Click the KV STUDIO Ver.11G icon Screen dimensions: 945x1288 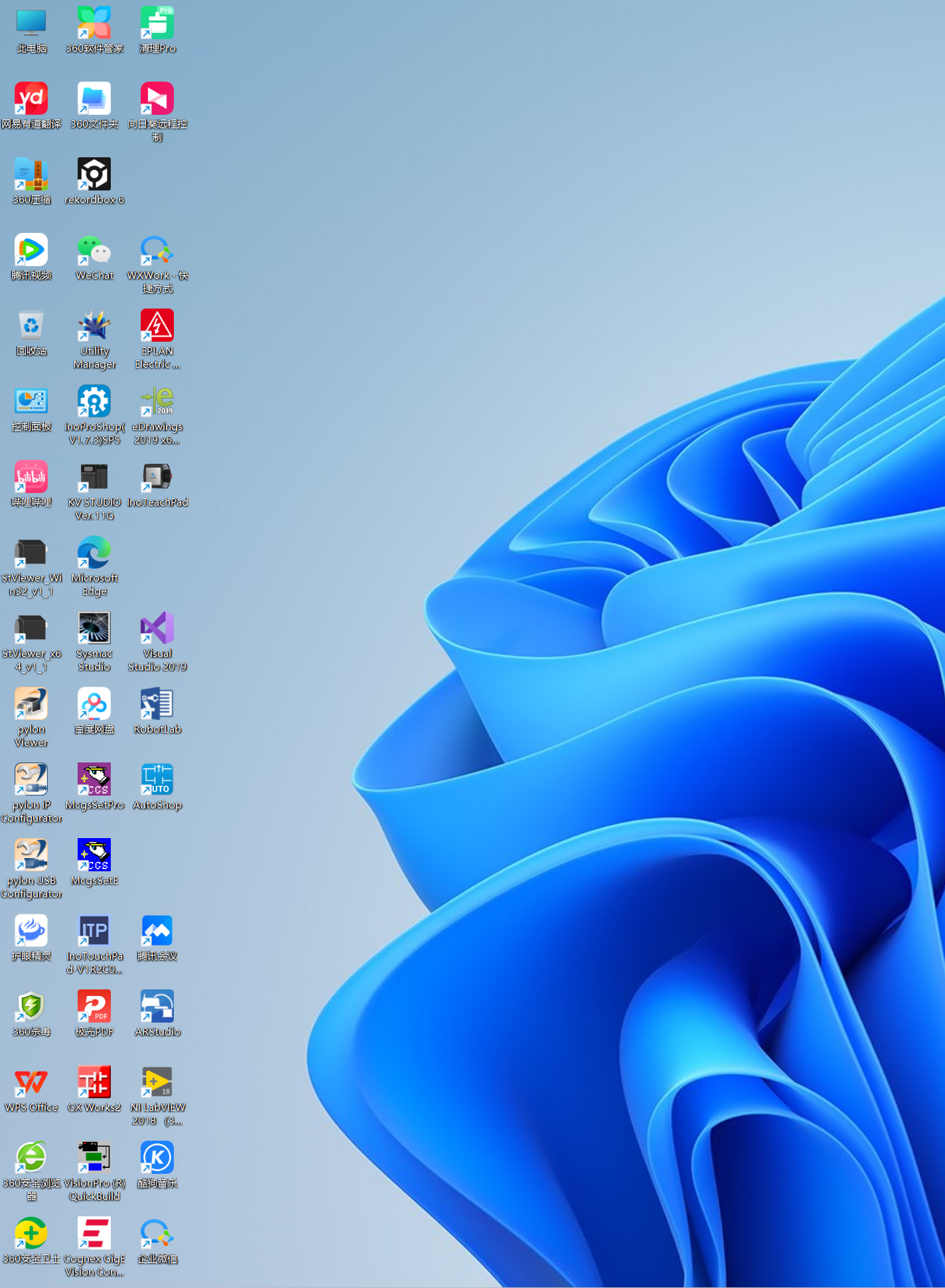pyautogui.click(x=94, y=478)
